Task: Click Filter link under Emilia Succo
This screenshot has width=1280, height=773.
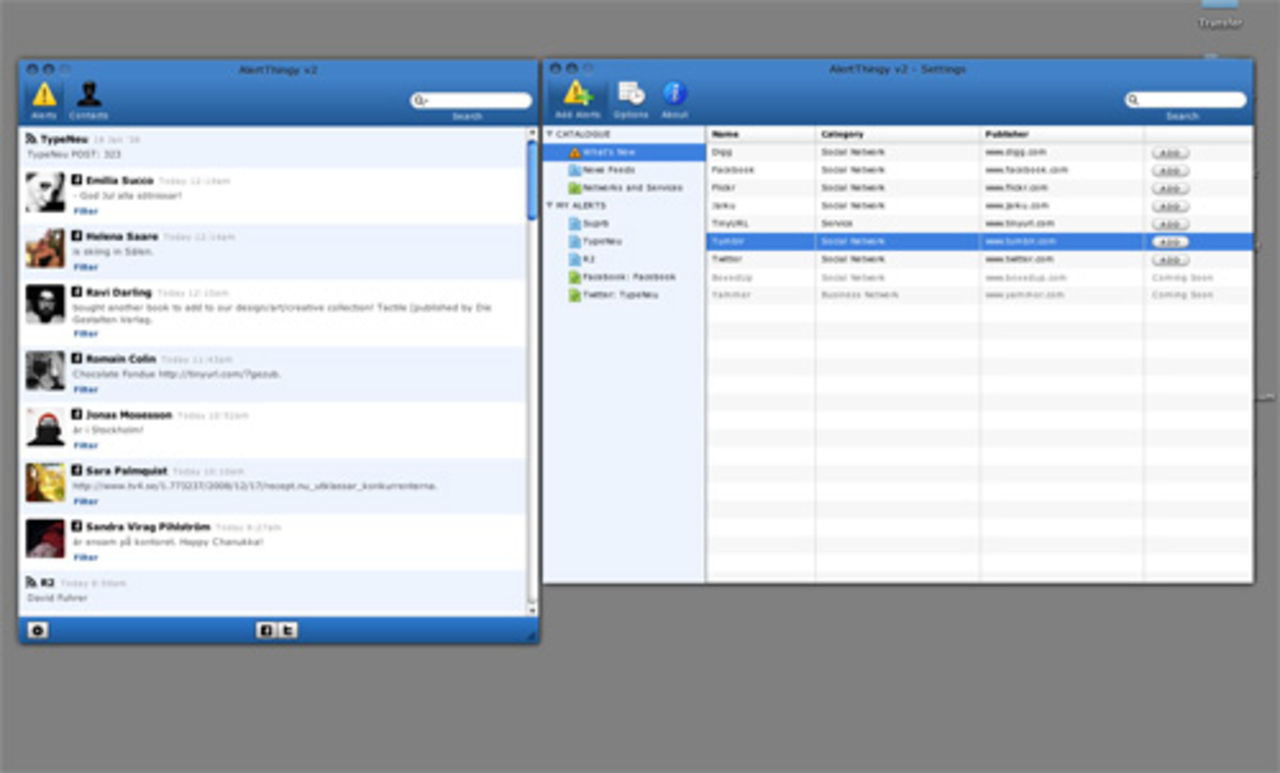Action: (x=86, y=211)
